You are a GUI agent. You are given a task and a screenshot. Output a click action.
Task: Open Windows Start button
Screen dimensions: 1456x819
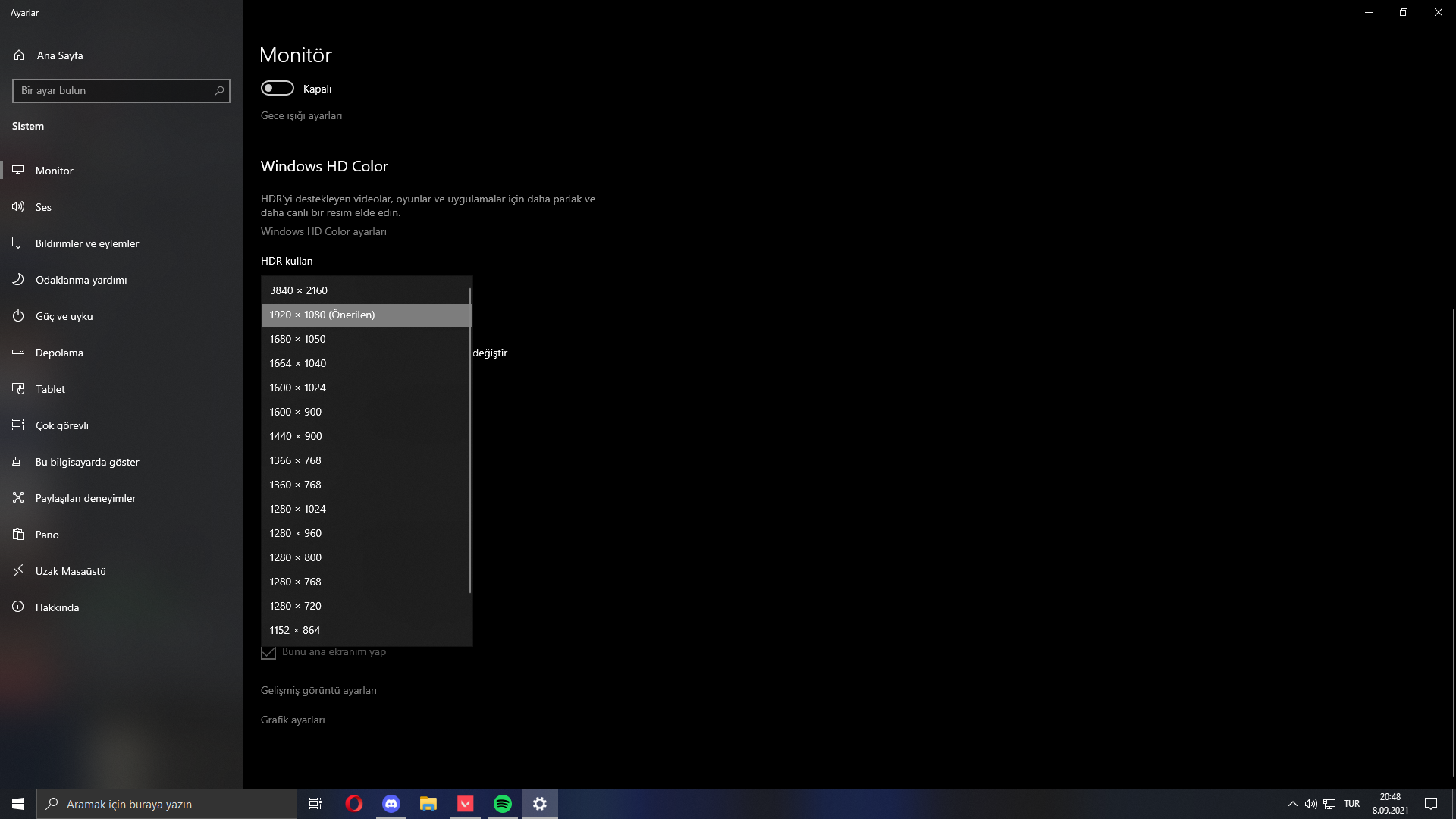pyautogui.click(x=18, y=804)
